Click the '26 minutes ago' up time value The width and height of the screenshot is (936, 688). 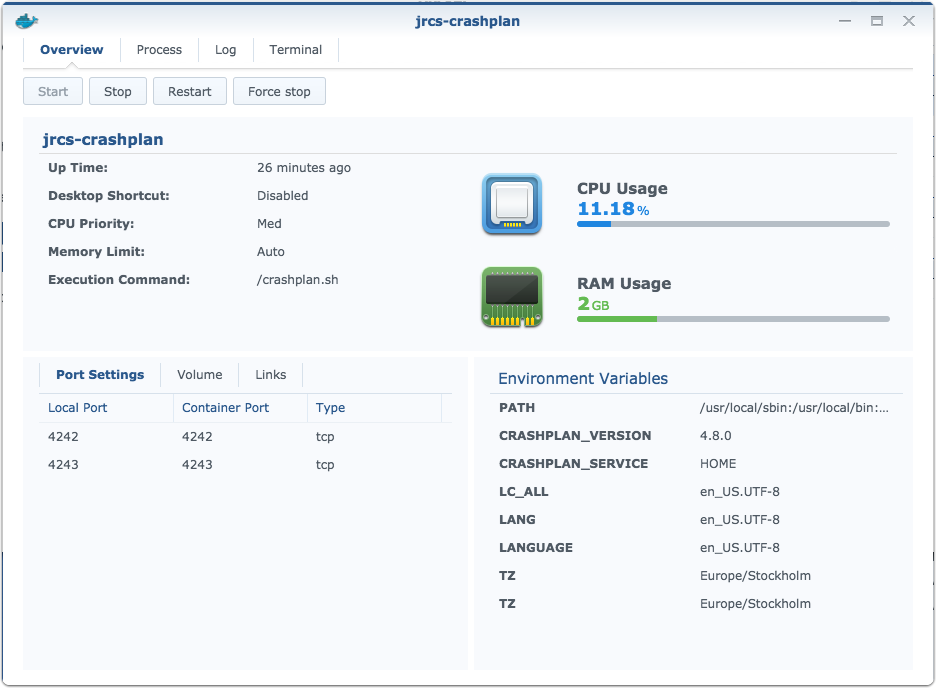point(304,168)
